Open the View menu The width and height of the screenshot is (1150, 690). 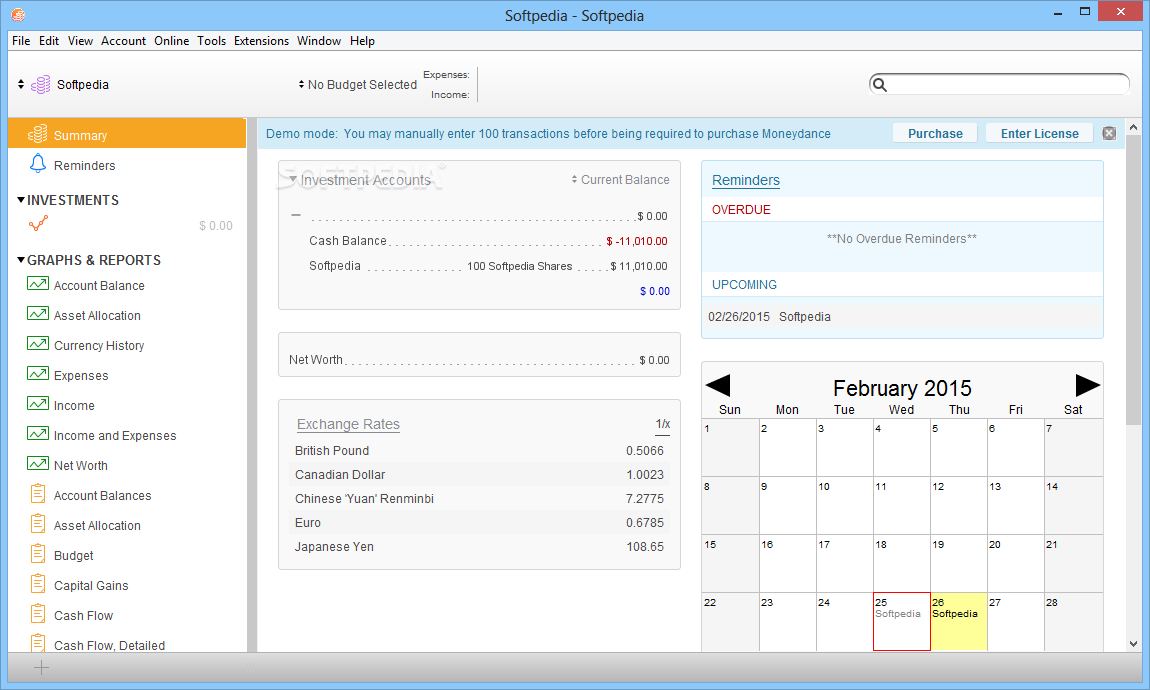coord(81,41)
